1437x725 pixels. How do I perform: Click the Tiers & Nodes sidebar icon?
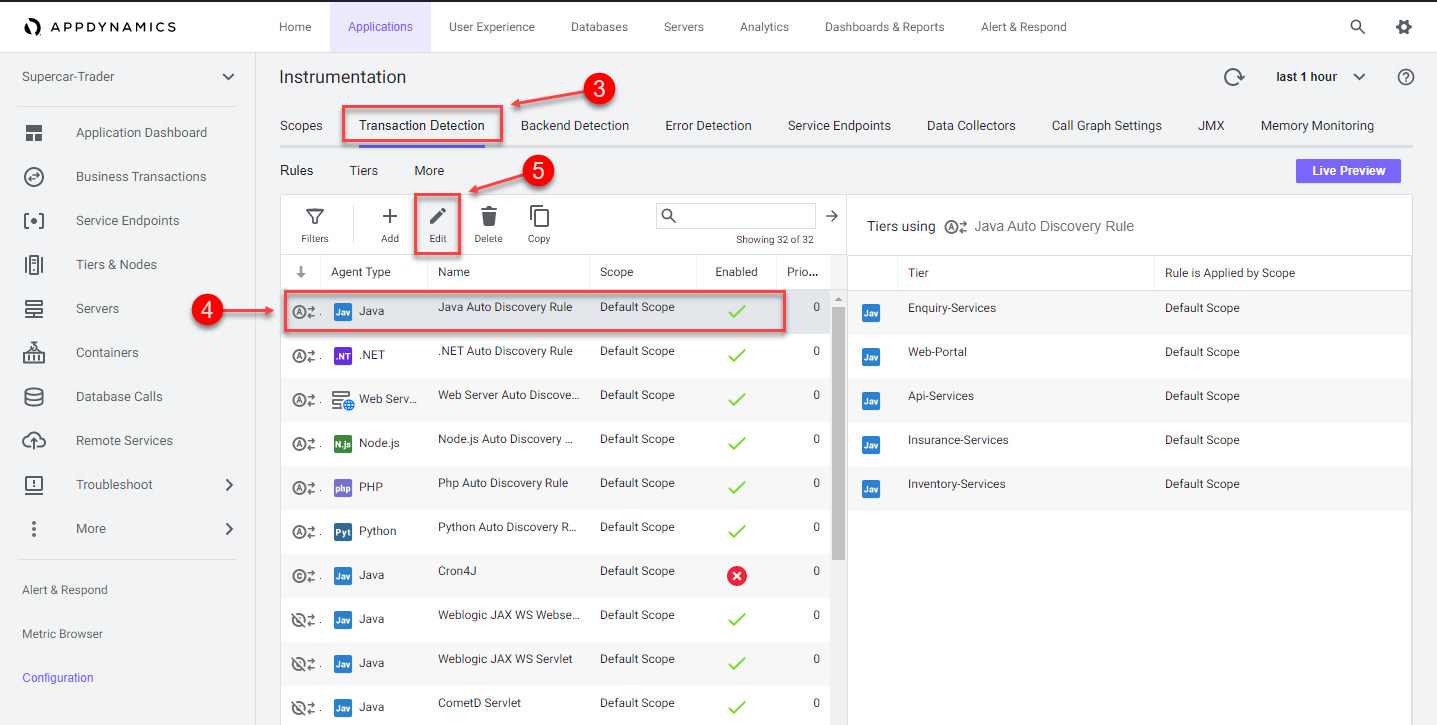pos(34,265)
